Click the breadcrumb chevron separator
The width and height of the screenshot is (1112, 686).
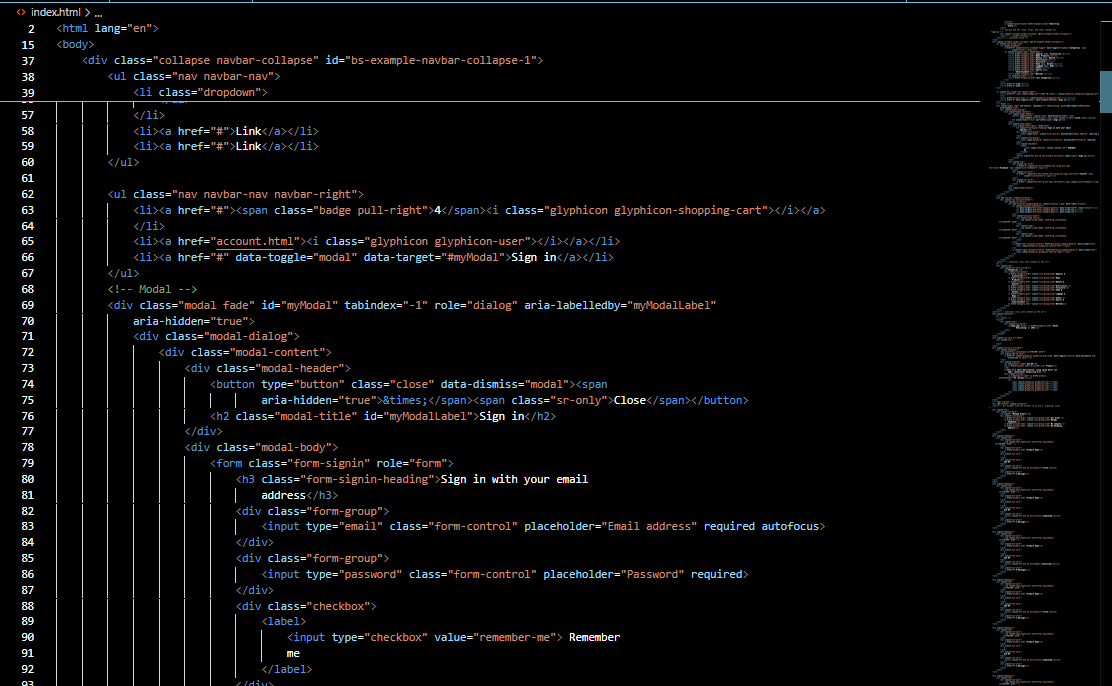pos(87,12)
